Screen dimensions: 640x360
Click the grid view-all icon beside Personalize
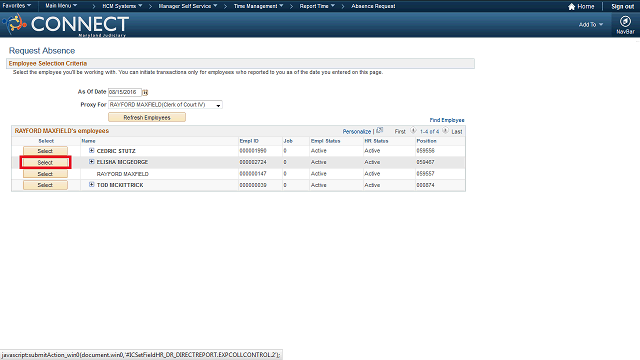(380, 131)
